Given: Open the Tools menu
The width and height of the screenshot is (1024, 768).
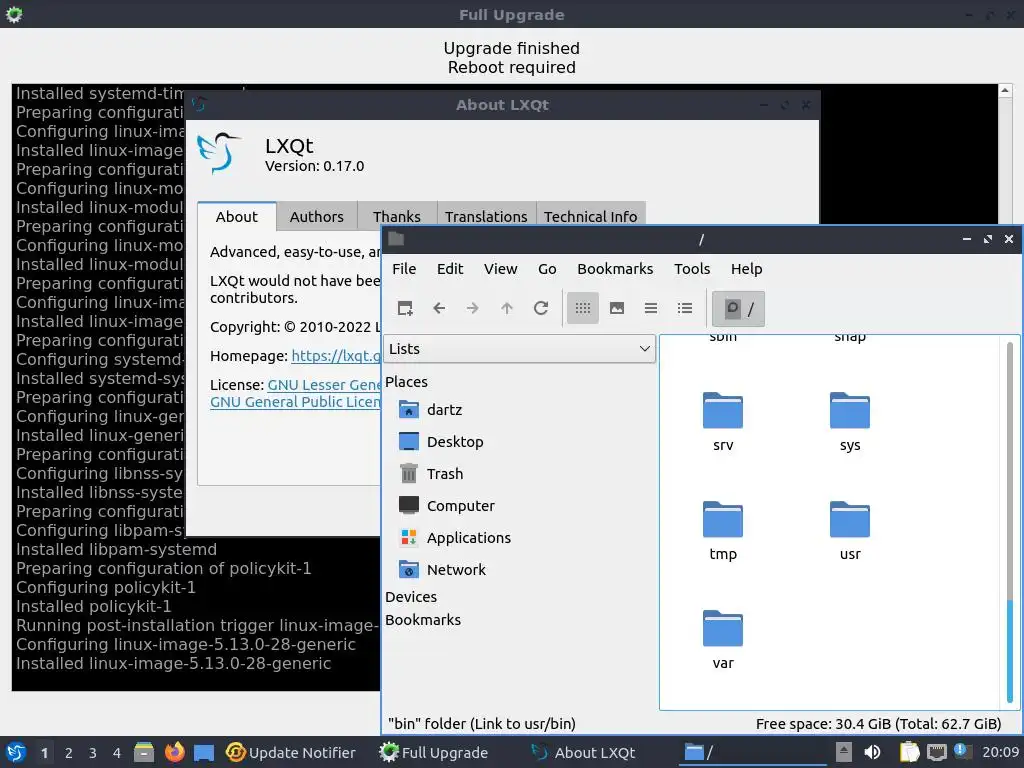Looking at the screenshot, I should 692,269.
